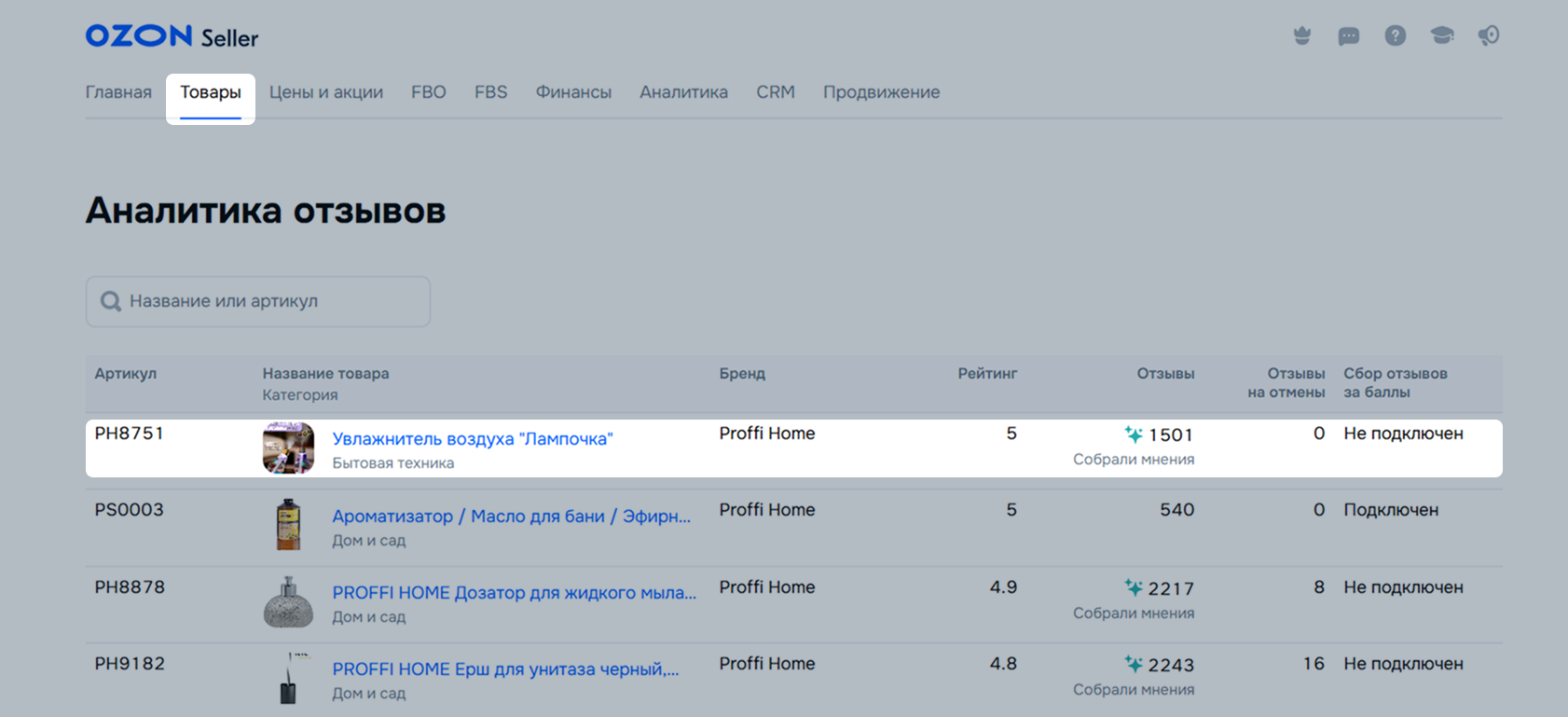Click the humidifier product thumbnail
The width and height of the screenshot is (1568, 717).
click(x=288, y=448)
